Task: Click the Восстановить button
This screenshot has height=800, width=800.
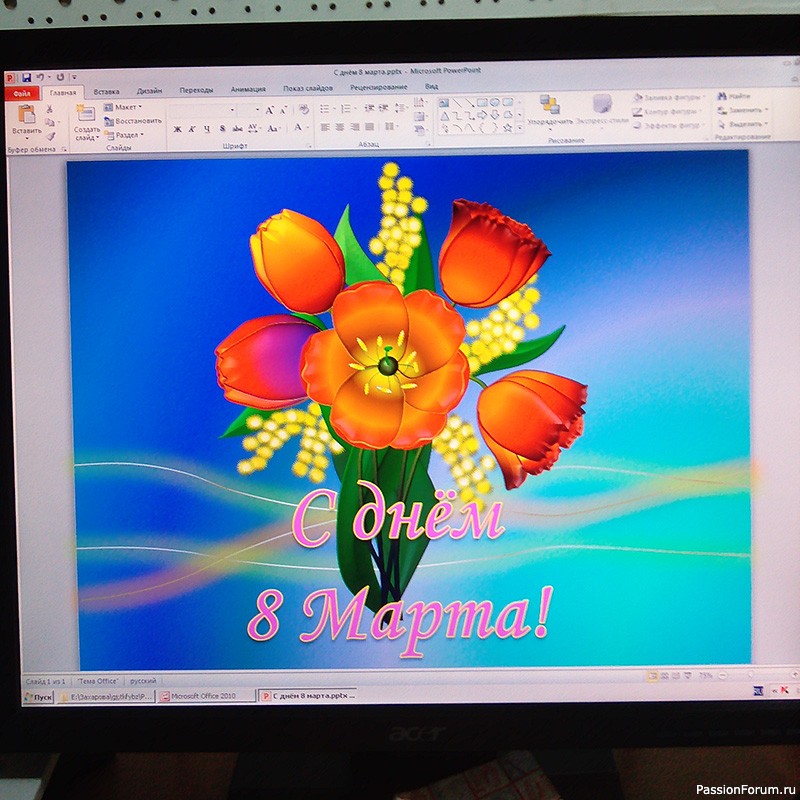Action: [x=133, y=120]
